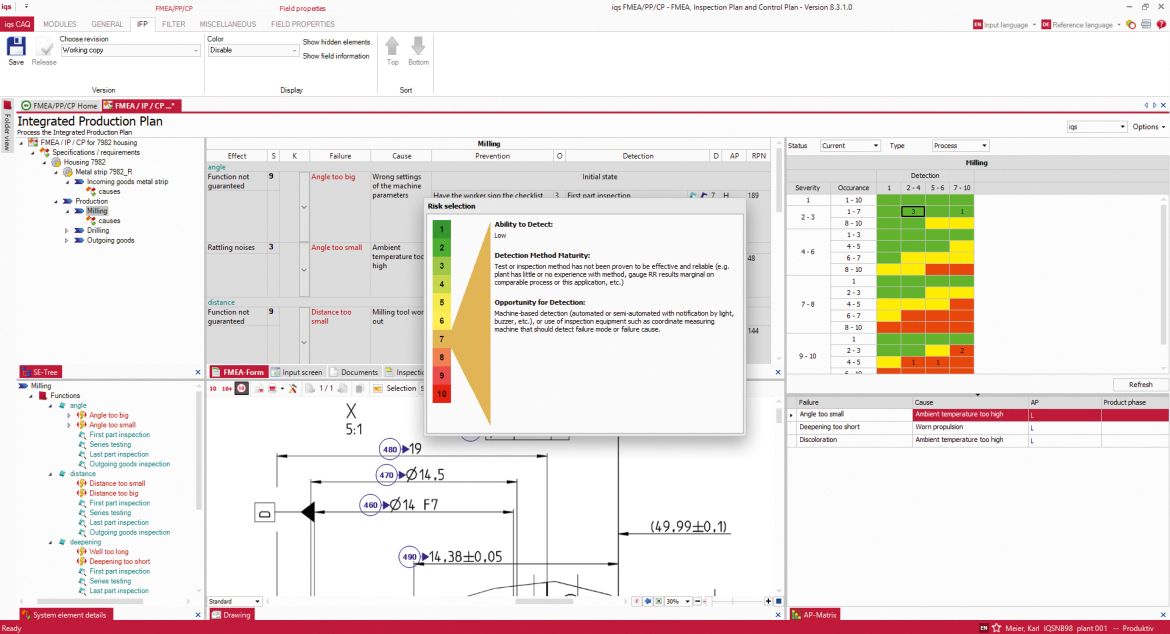Click the AP-Matrix button at bottom right
The image size is (1170, 634).
[813, 615]
